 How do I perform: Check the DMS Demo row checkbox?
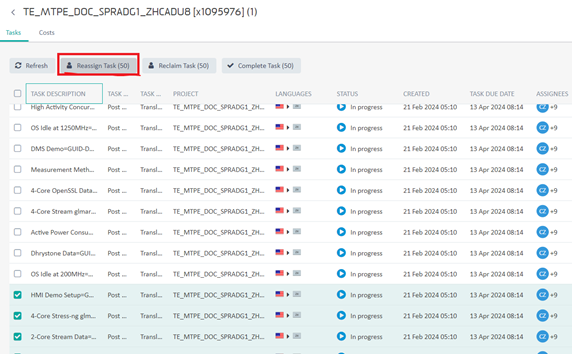coord(17,149)
